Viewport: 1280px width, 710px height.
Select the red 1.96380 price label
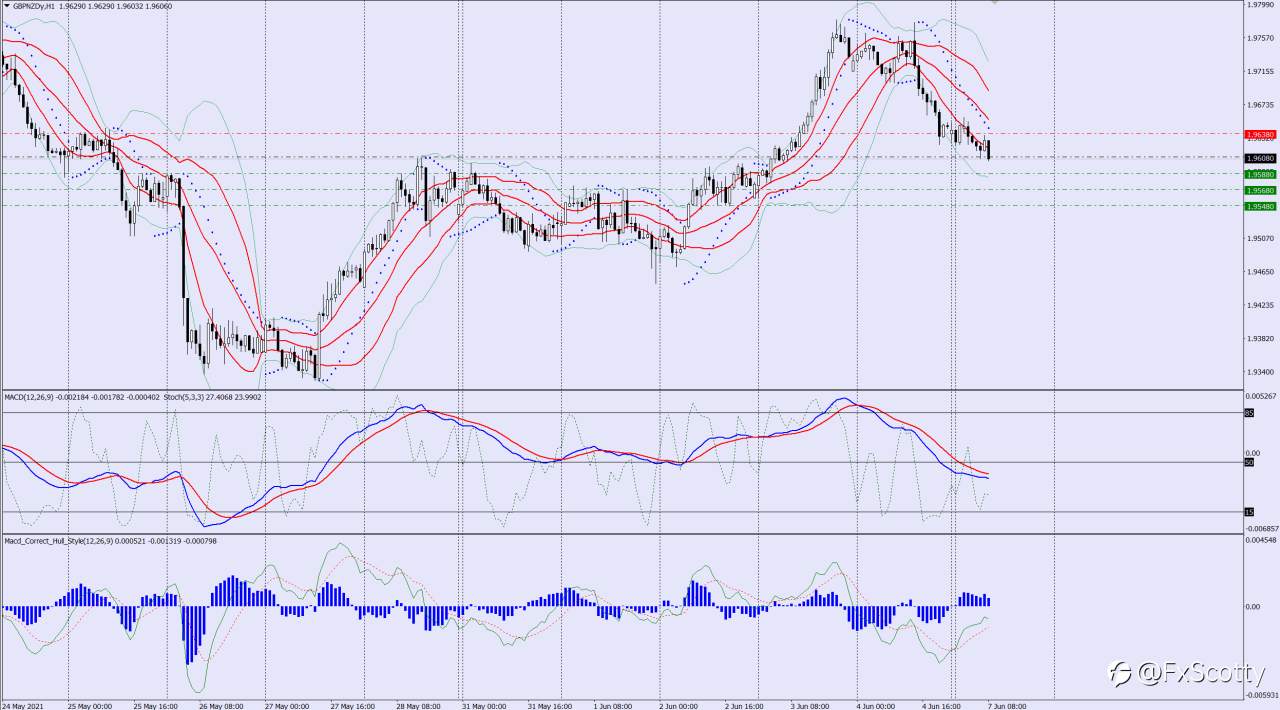1261,134
